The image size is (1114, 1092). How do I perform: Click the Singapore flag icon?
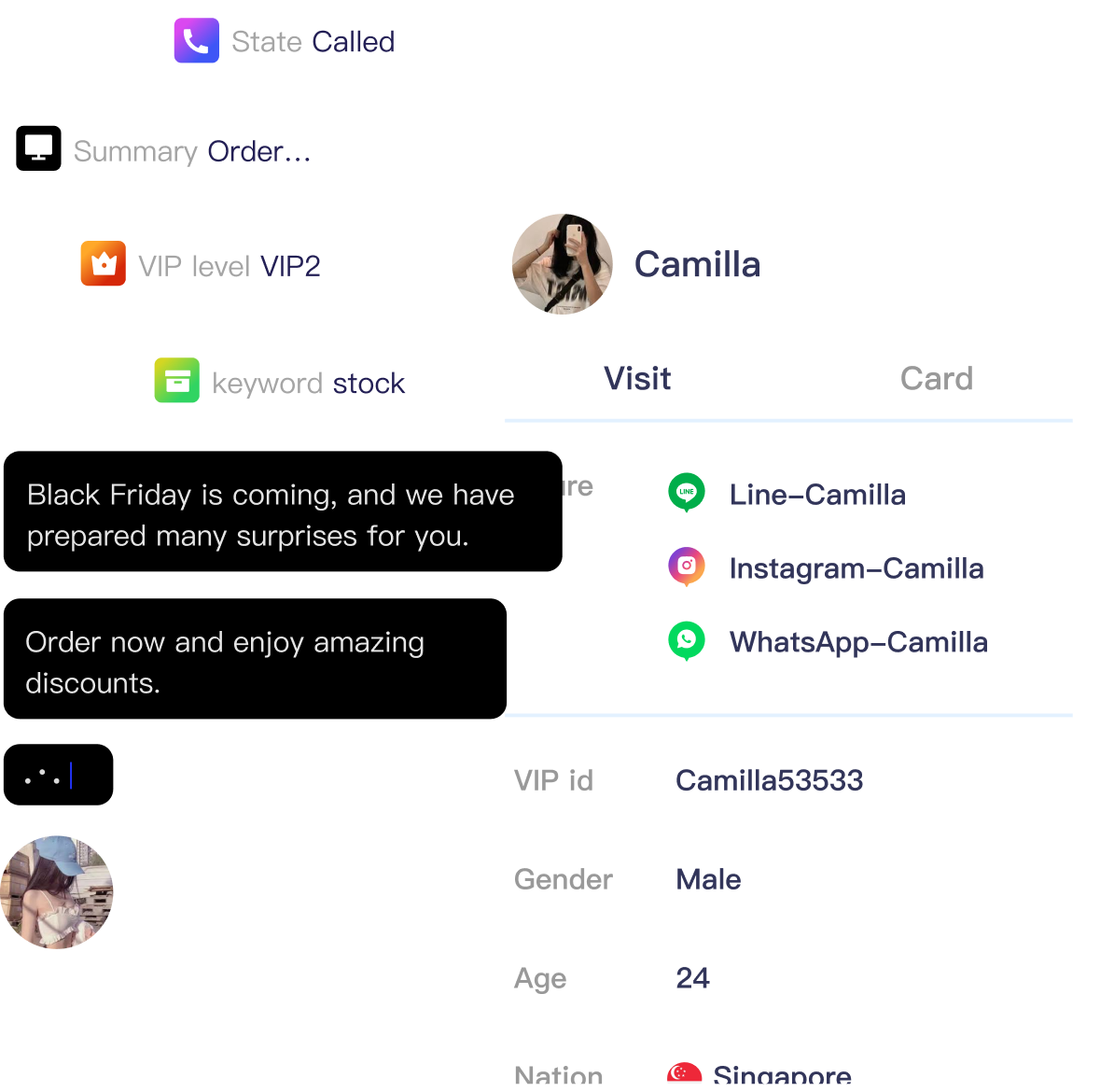click(684, 1072)
